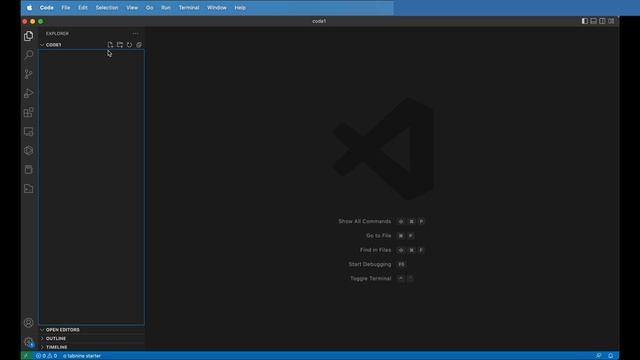This screenshot has width=640, height=360.
Task: Open the Run and Debug view icon
Action: pos(29,93)
